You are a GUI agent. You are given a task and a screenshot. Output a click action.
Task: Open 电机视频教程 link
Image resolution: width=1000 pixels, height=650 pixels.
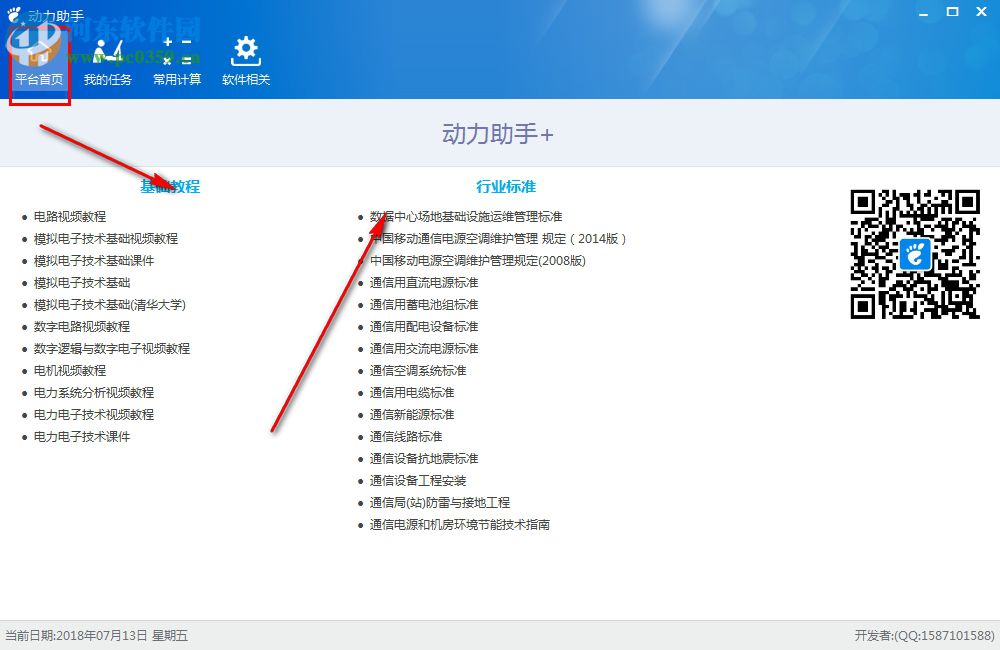[69, 370]
